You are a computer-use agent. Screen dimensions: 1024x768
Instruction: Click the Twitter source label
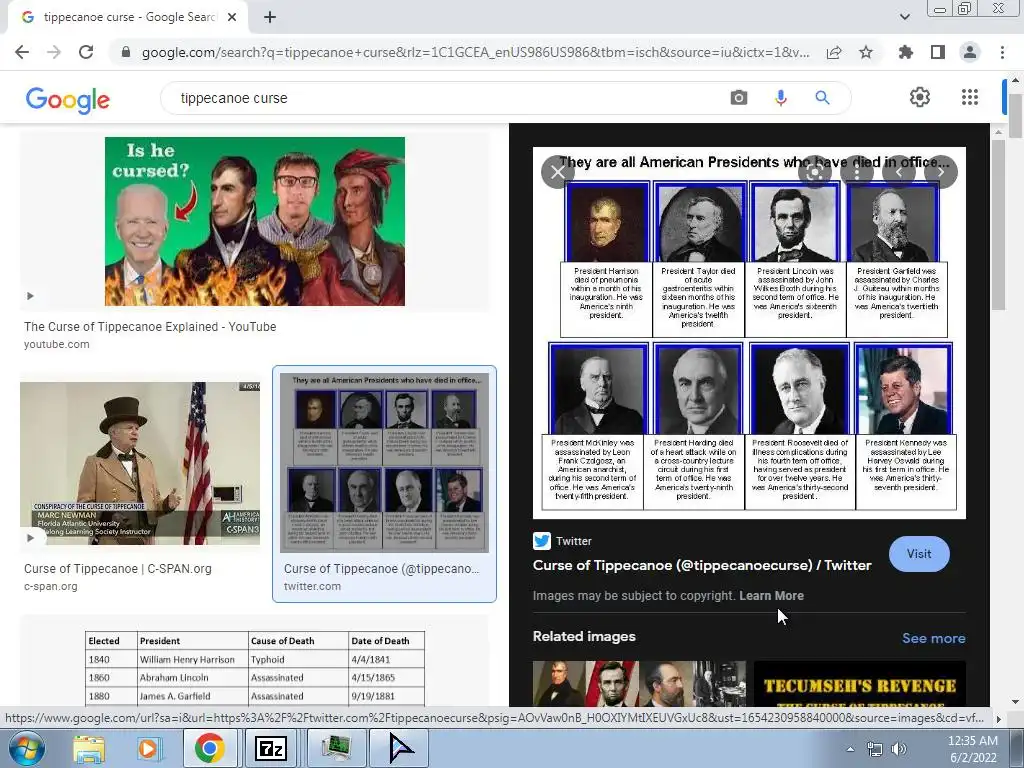[x=573, y=541]
